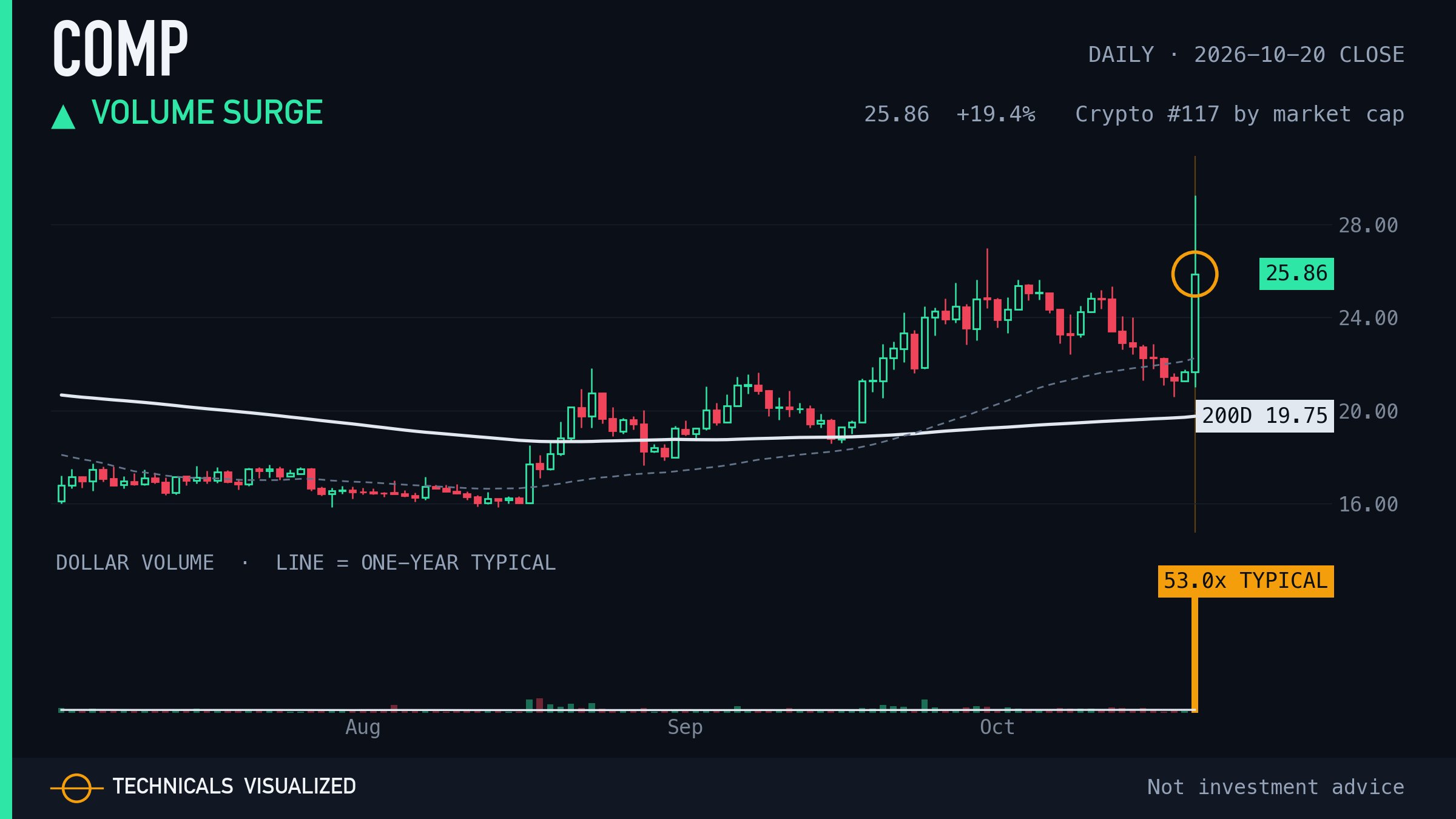Click Crypto #117 by market cap text
1456x819 pixels.
(x=1239, y=115)
